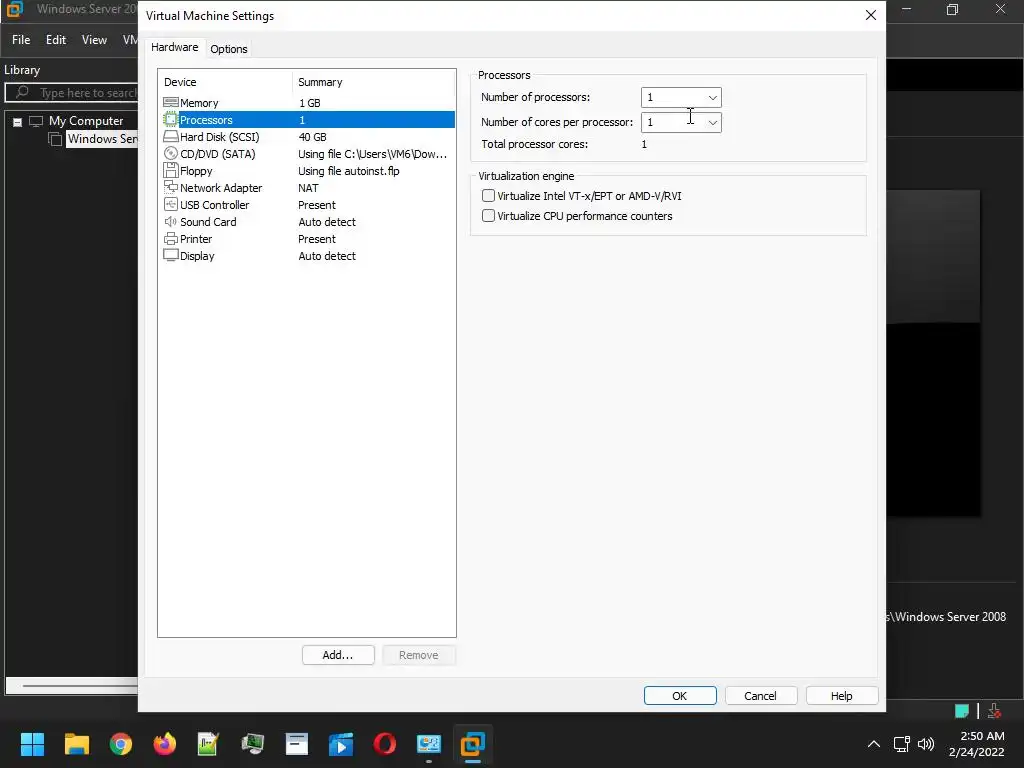Switch to the Hardware tab

tap(174, 48)
